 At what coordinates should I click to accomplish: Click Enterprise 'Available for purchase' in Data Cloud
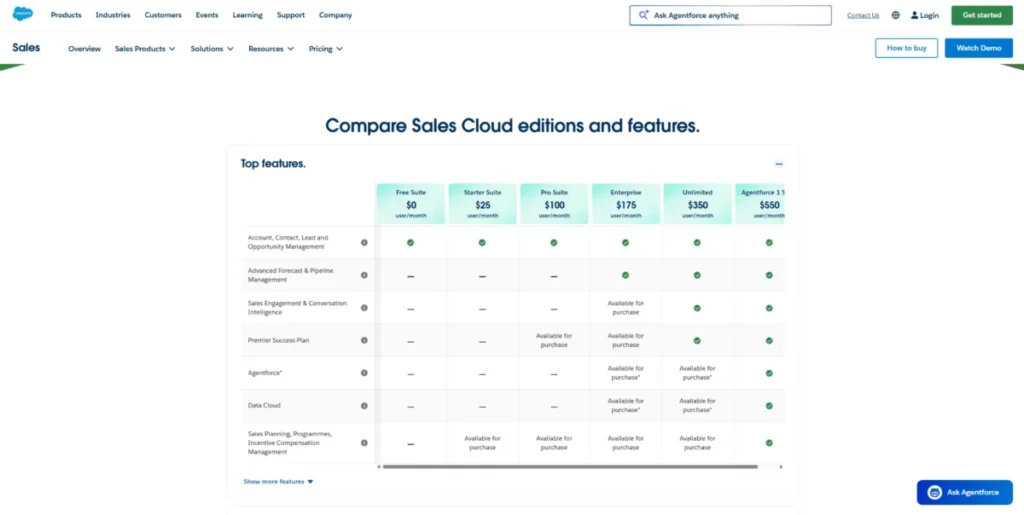point(626,405)
